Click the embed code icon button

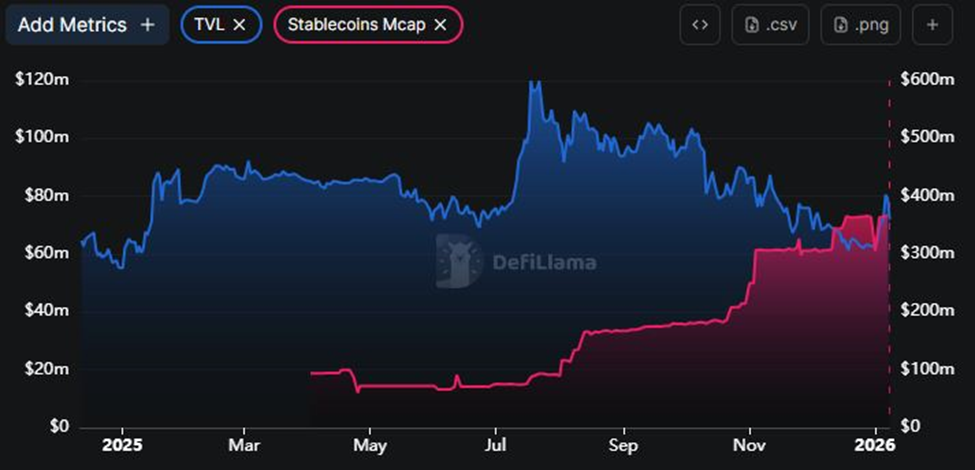pyautogui.click(x=700, y=25)
